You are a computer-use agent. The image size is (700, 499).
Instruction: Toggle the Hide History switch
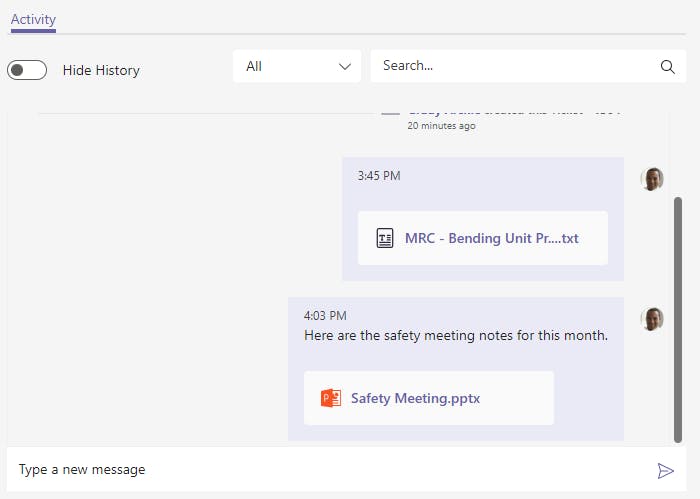click(x=27, y=70)
